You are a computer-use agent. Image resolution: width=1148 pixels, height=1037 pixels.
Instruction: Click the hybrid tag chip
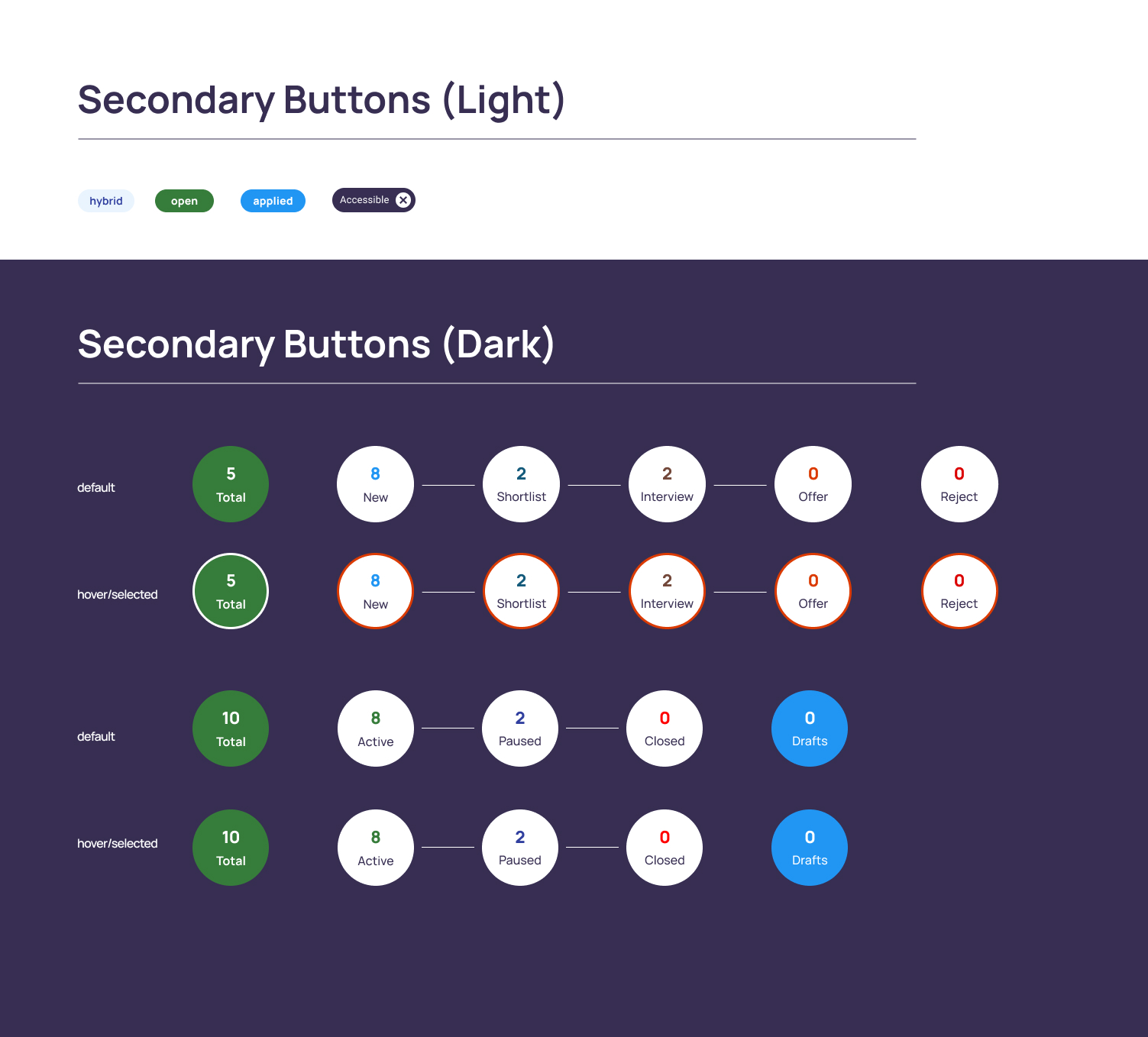pyautogui.click(x=106, y=201)
